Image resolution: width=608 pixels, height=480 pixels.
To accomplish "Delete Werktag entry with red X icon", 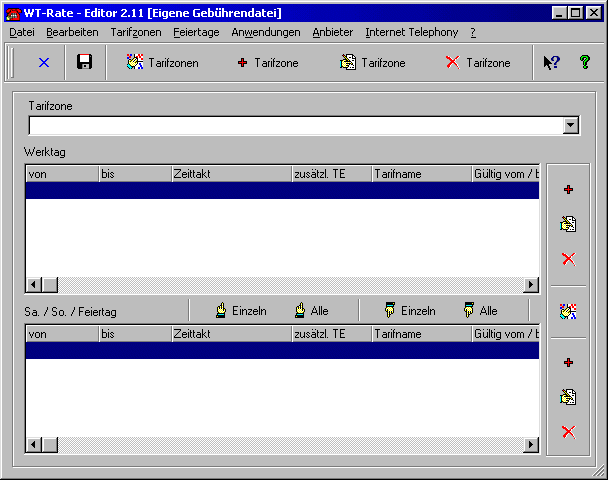I will 569,259.
